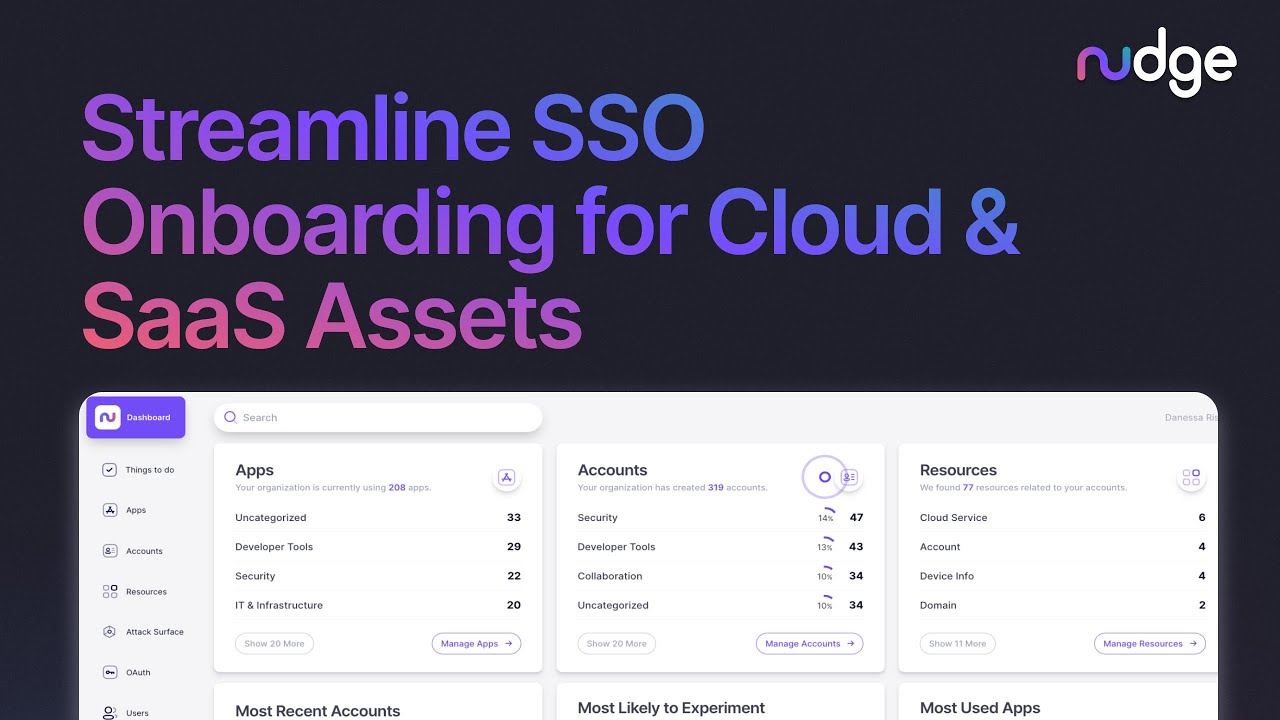Click the 208 apps count link

coord(397,488)
